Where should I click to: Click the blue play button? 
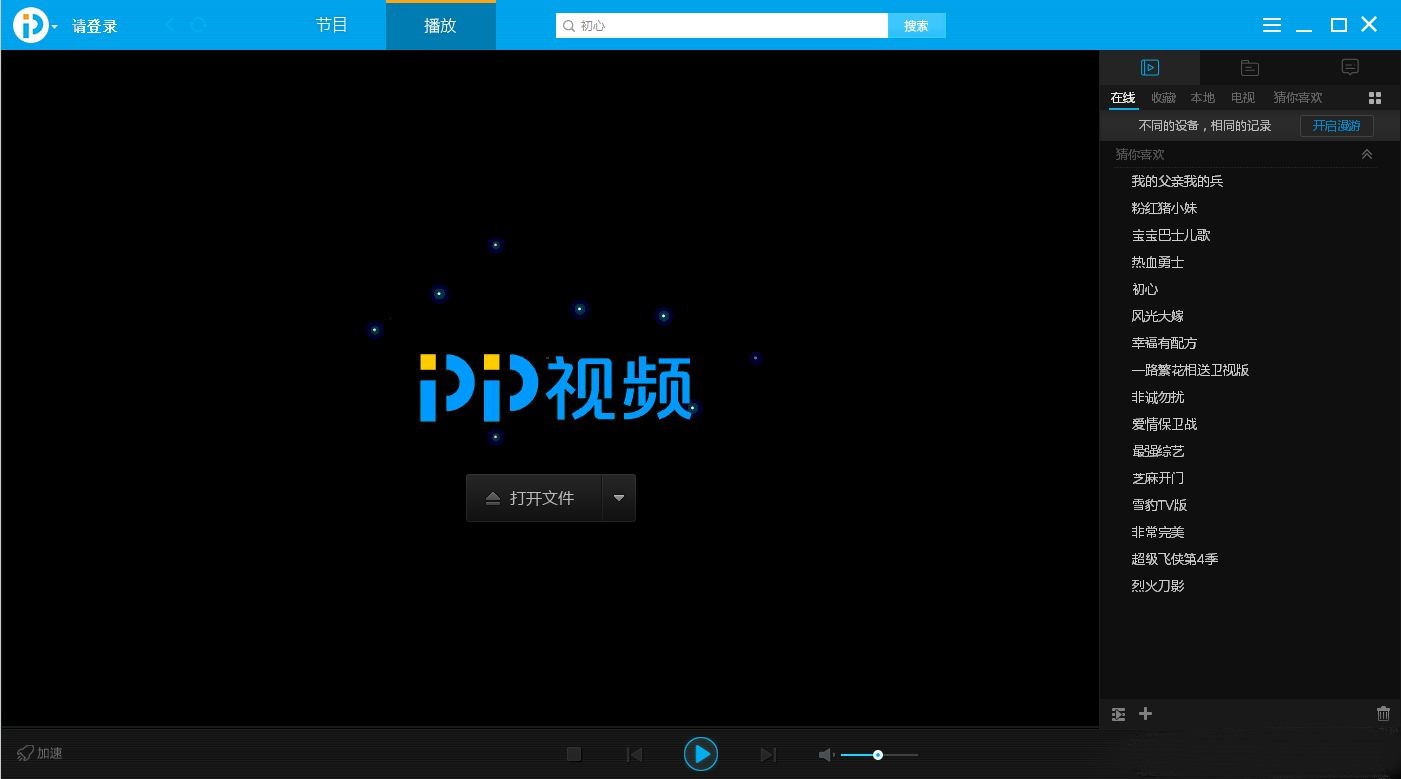coord(701,753)
